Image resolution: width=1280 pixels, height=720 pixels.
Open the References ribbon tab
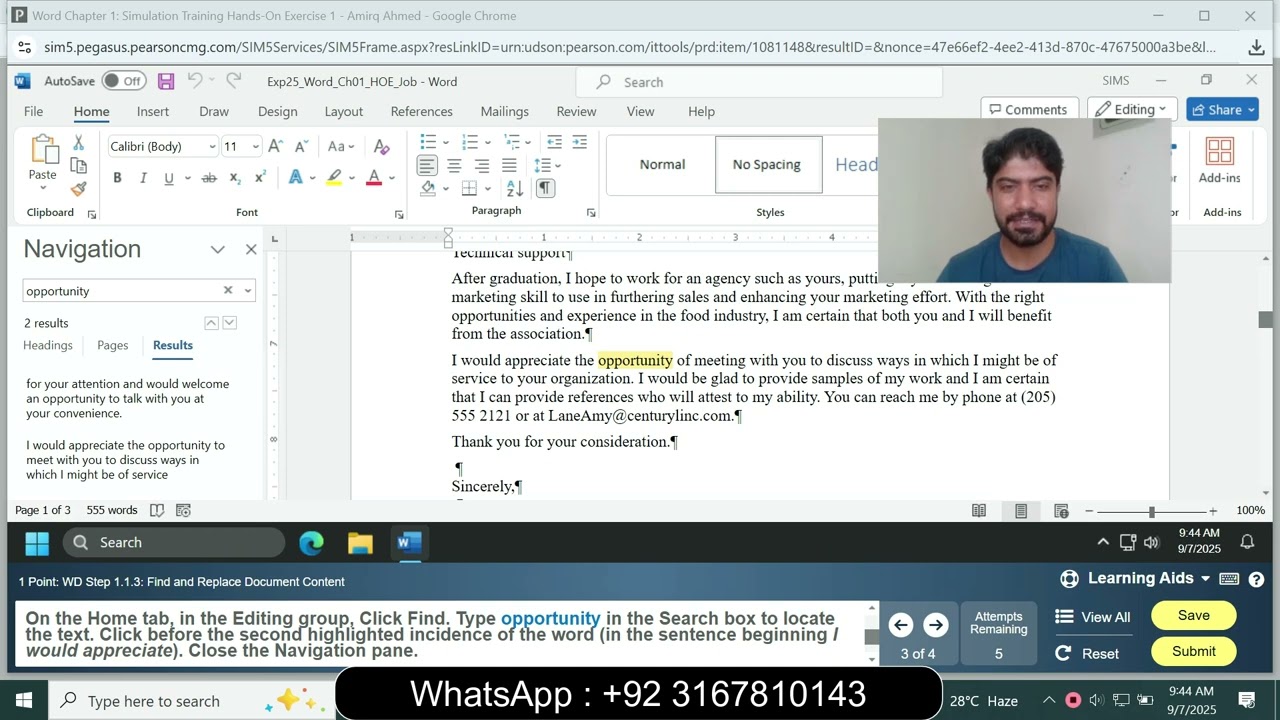421,111
